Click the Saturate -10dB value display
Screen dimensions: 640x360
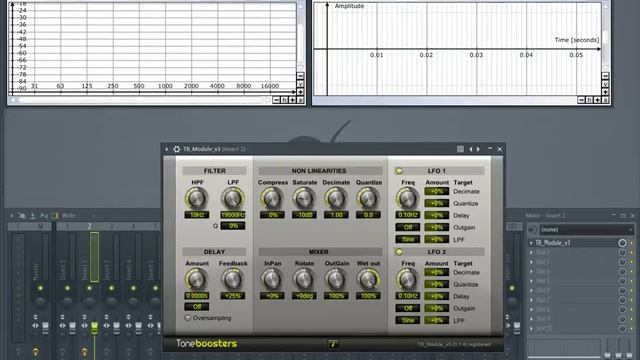click(304, 215)
